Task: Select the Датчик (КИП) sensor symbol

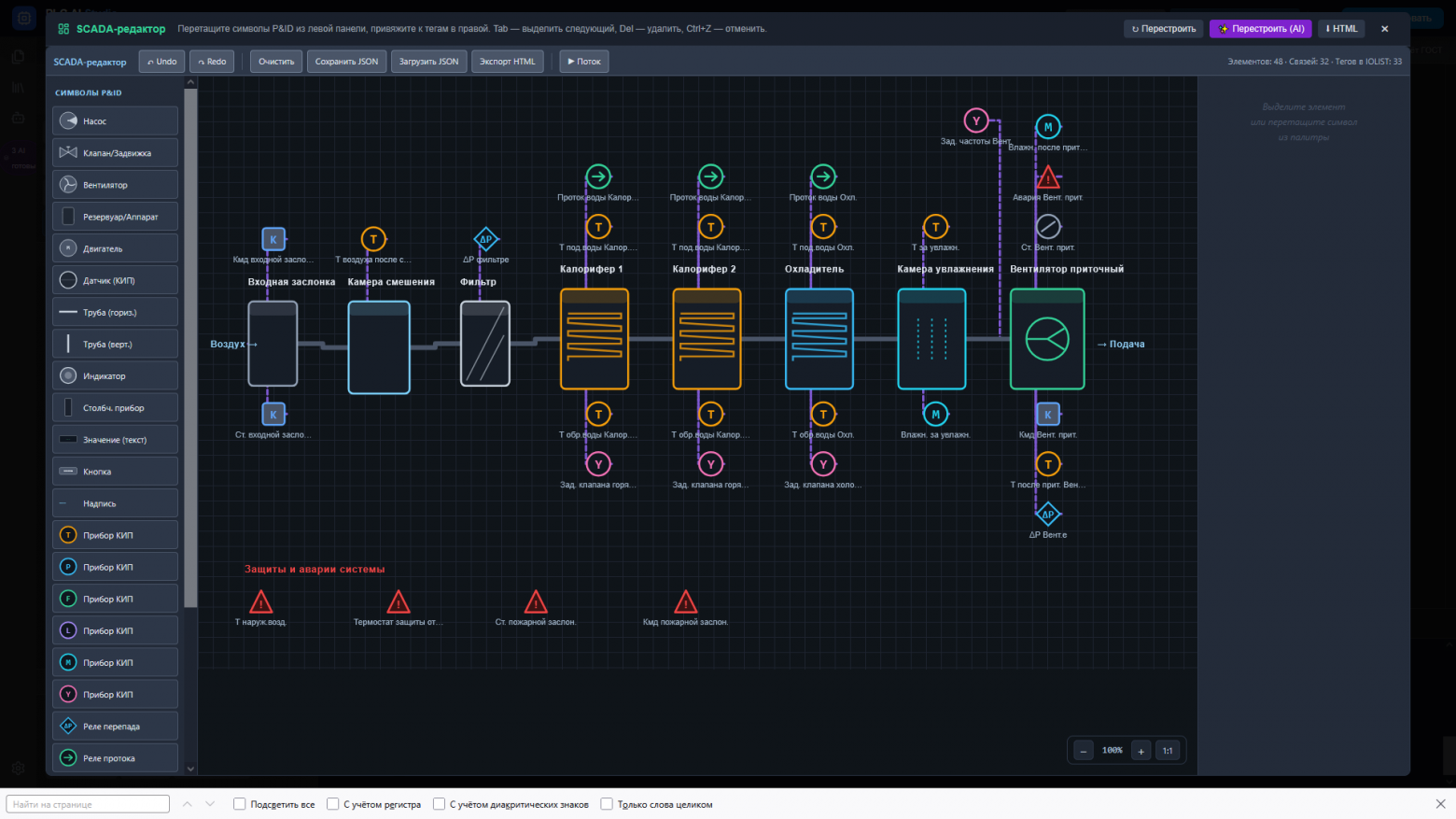Action: 115,279
